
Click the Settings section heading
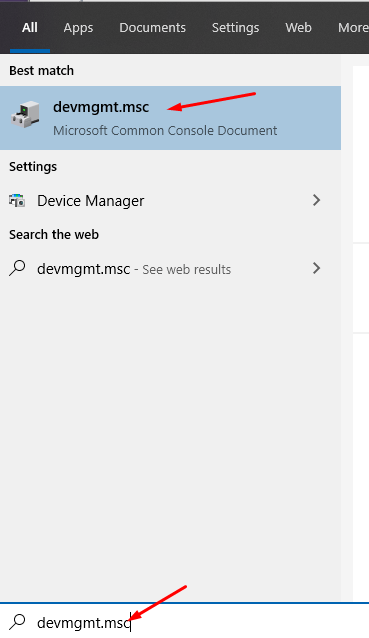pyautogui.click(x=33, y=167)
